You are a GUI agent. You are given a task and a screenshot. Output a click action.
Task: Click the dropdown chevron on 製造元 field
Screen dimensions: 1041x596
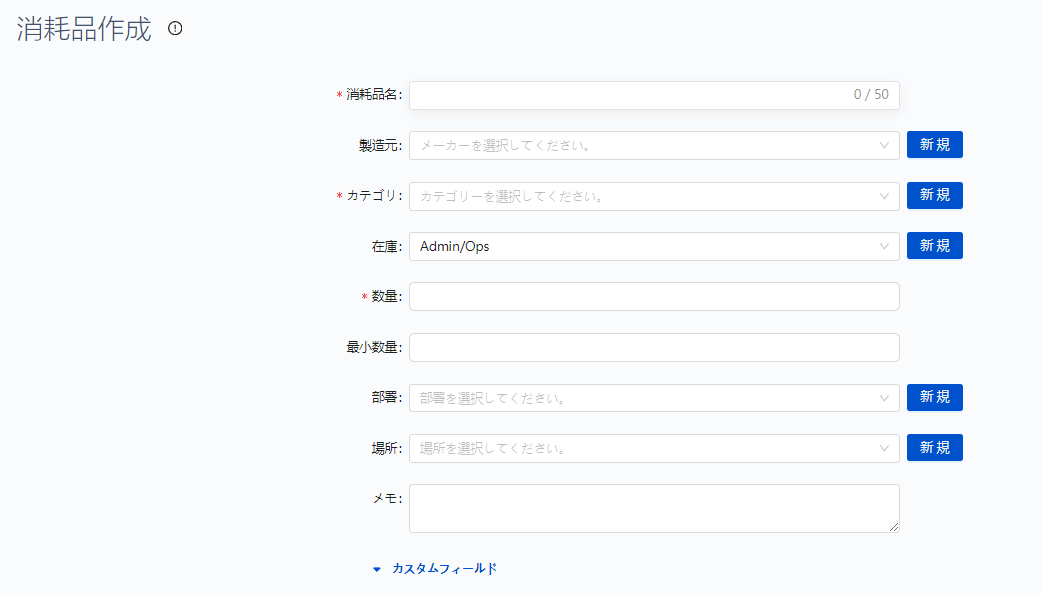(x=884, y=145)
